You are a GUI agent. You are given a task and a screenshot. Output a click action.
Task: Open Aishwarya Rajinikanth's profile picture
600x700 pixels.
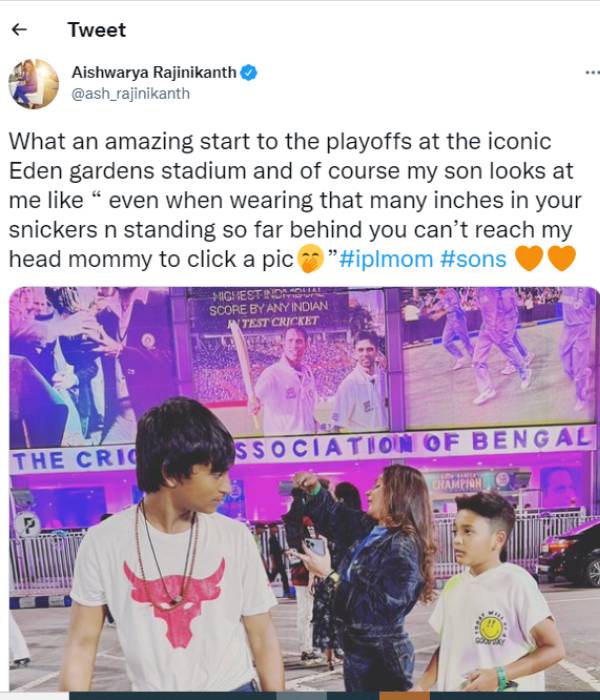point(33,83)
